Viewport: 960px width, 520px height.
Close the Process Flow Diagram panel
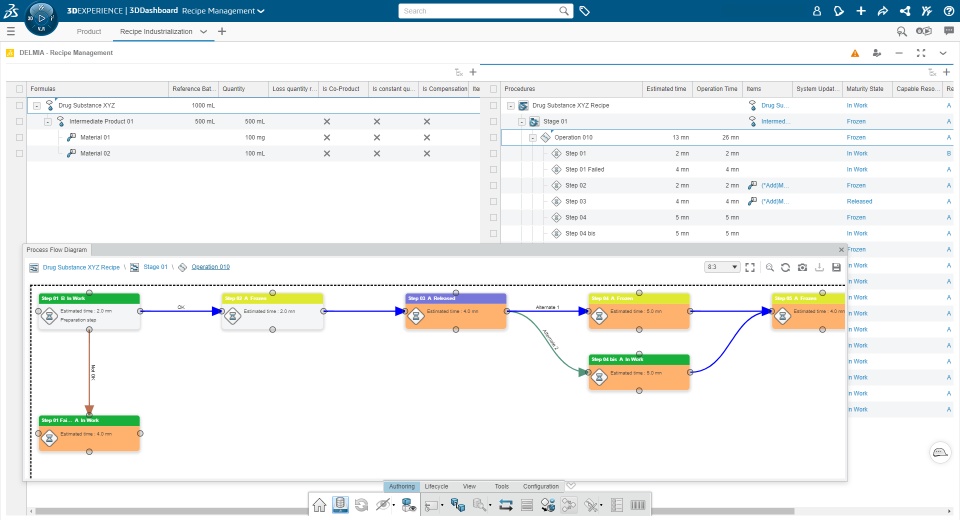click(x=841, y=250)
